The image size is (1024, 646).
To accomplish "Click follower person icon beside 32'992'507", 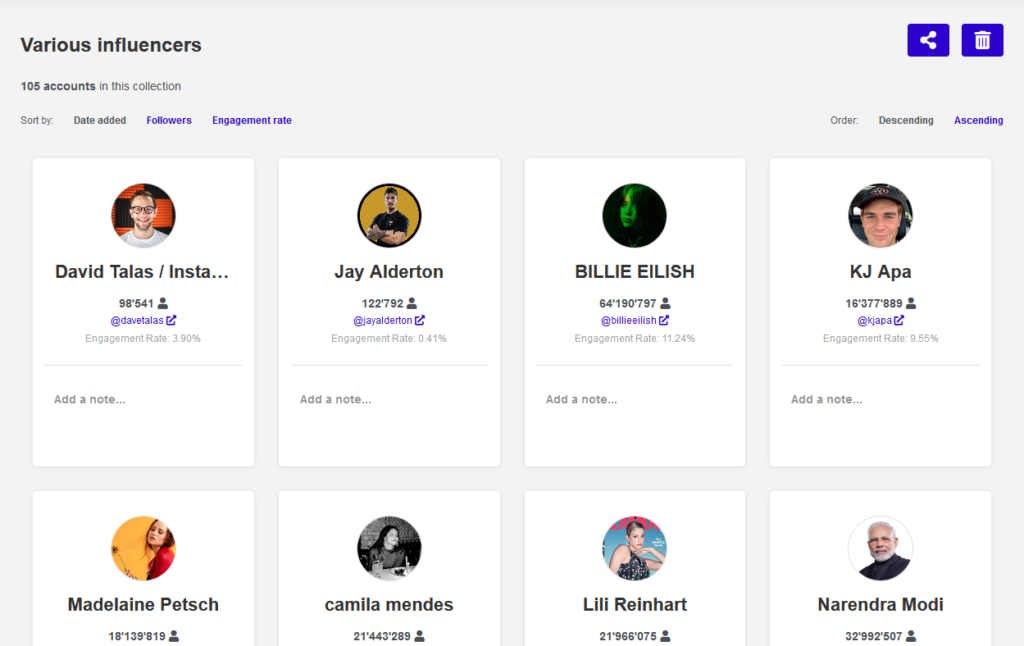I will [911, 636].
